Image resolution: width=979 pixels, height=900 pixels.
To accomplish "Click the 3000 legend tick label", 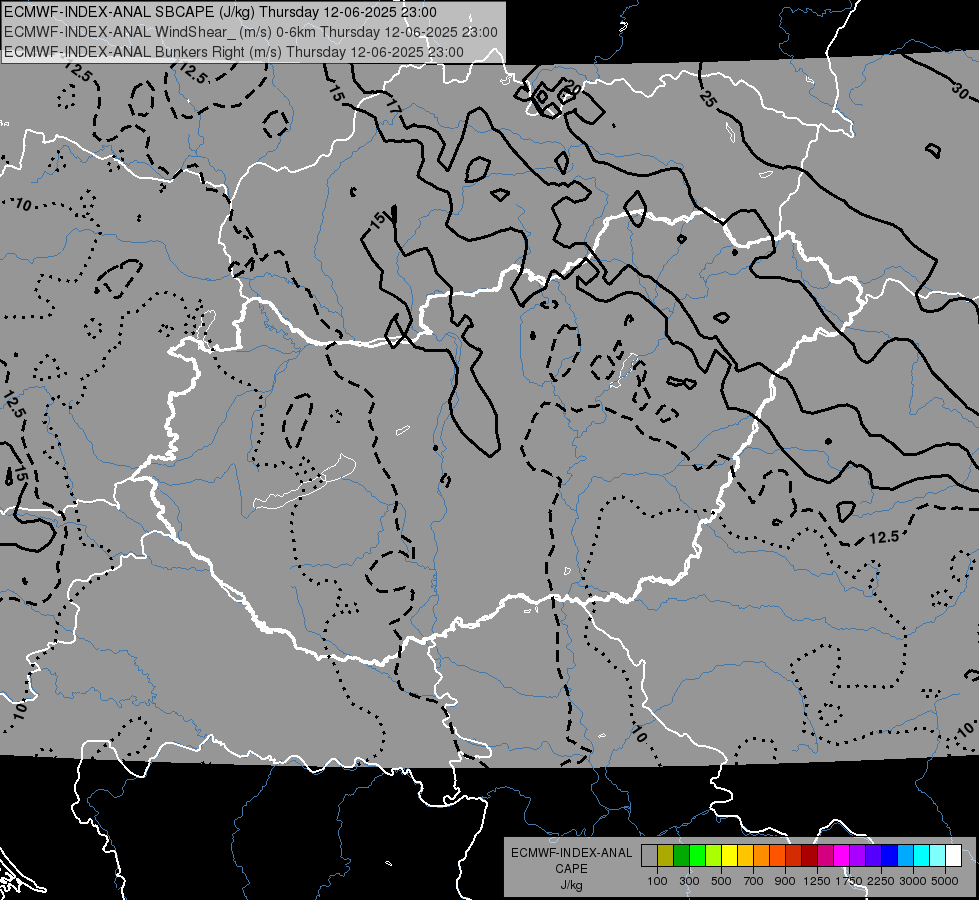I will 913,881.
